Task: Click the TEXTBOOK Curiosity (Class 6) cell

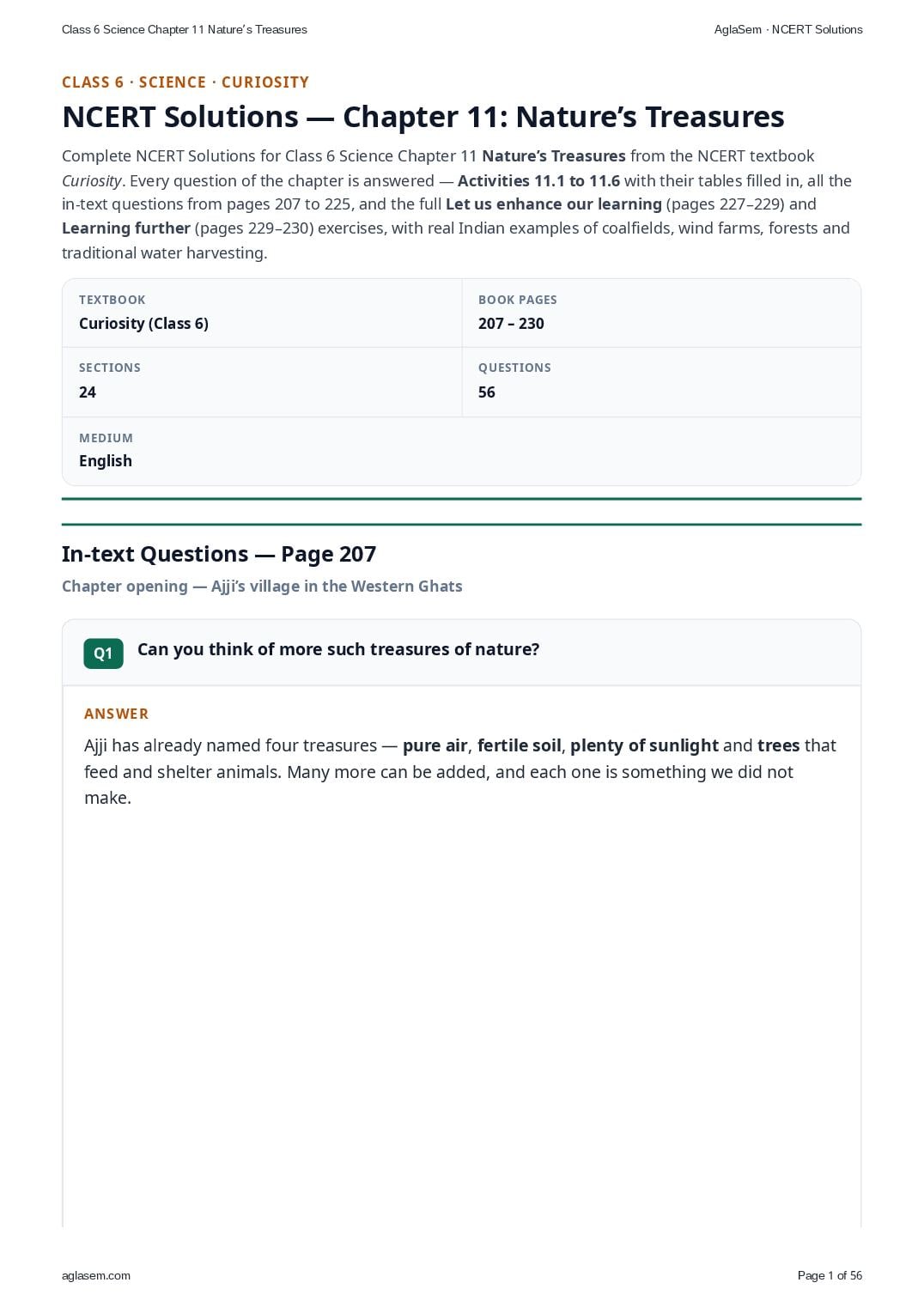Action: 262,313
